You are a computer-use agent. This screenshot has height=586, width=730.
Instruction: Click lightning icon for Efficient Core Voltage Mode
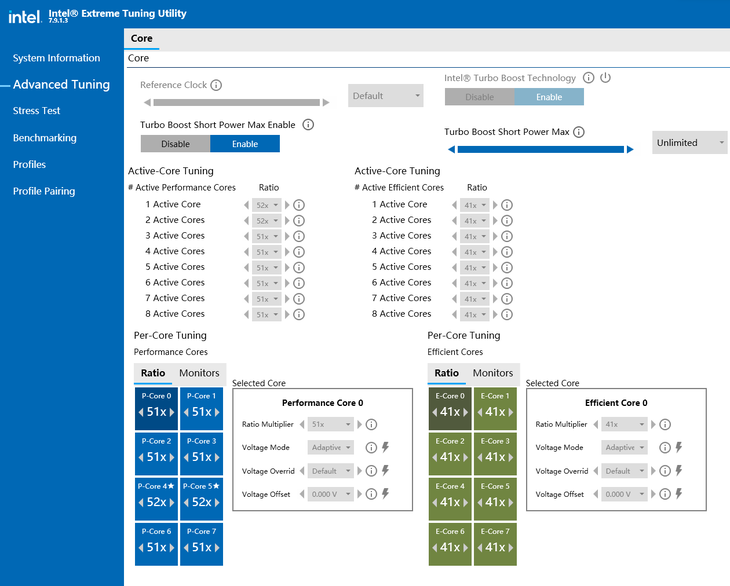(679, 447)
